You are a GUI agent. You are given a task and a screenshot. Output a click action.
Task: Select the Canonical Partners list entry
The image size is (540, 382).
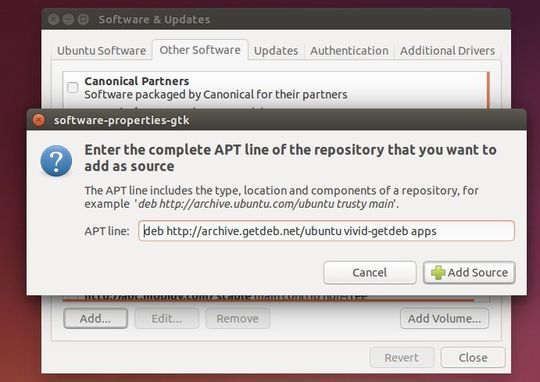275,87
